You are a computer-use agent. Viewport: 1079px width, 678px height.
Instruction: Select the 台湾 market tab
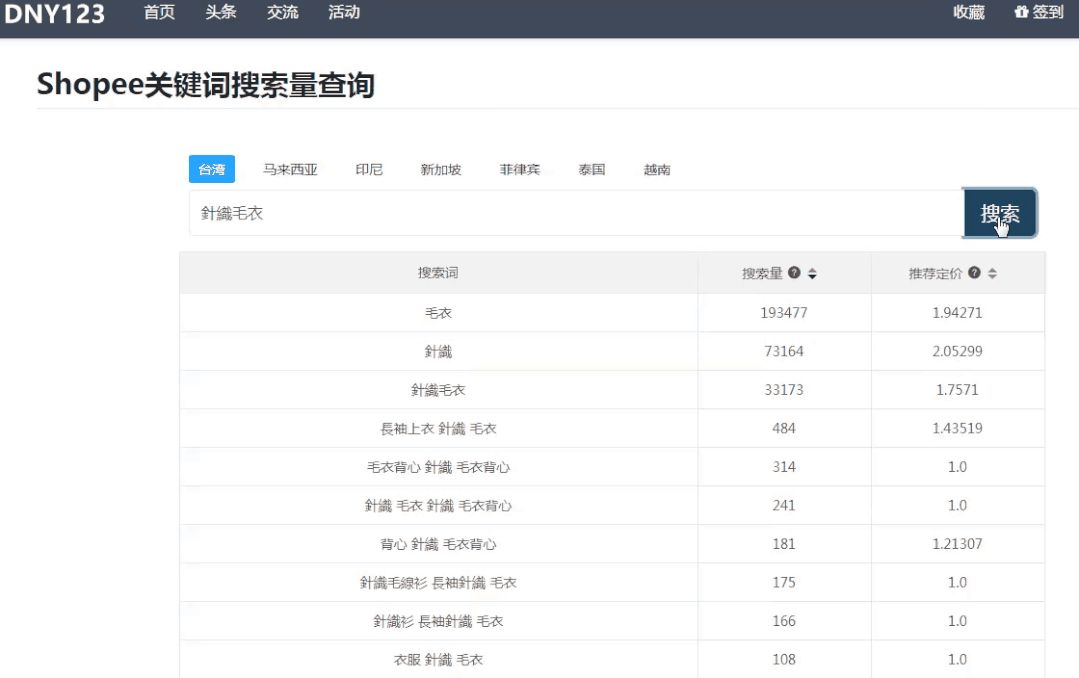(x=212, y=169)
